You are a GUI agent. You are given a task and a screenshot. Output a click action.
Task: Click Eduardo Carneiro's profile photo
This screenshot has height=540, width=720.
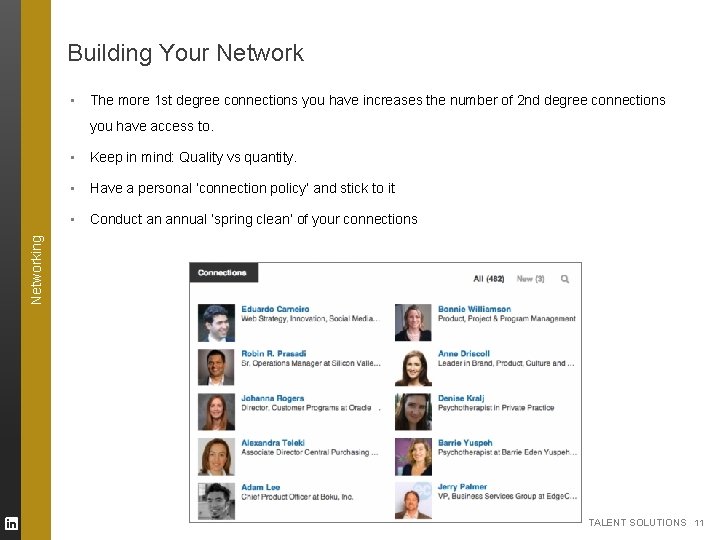click(216, 323)
